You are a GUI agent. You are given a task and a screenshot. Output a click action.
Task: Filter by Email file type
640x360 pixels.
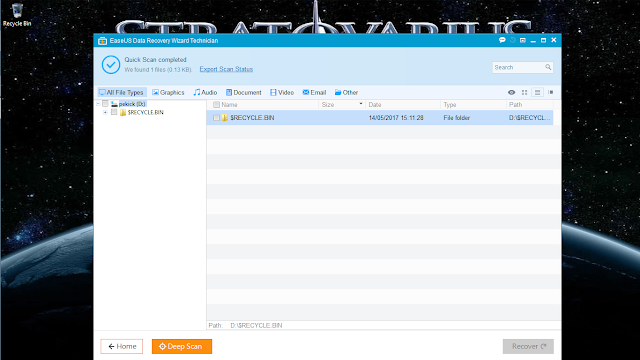coord(314,93)
